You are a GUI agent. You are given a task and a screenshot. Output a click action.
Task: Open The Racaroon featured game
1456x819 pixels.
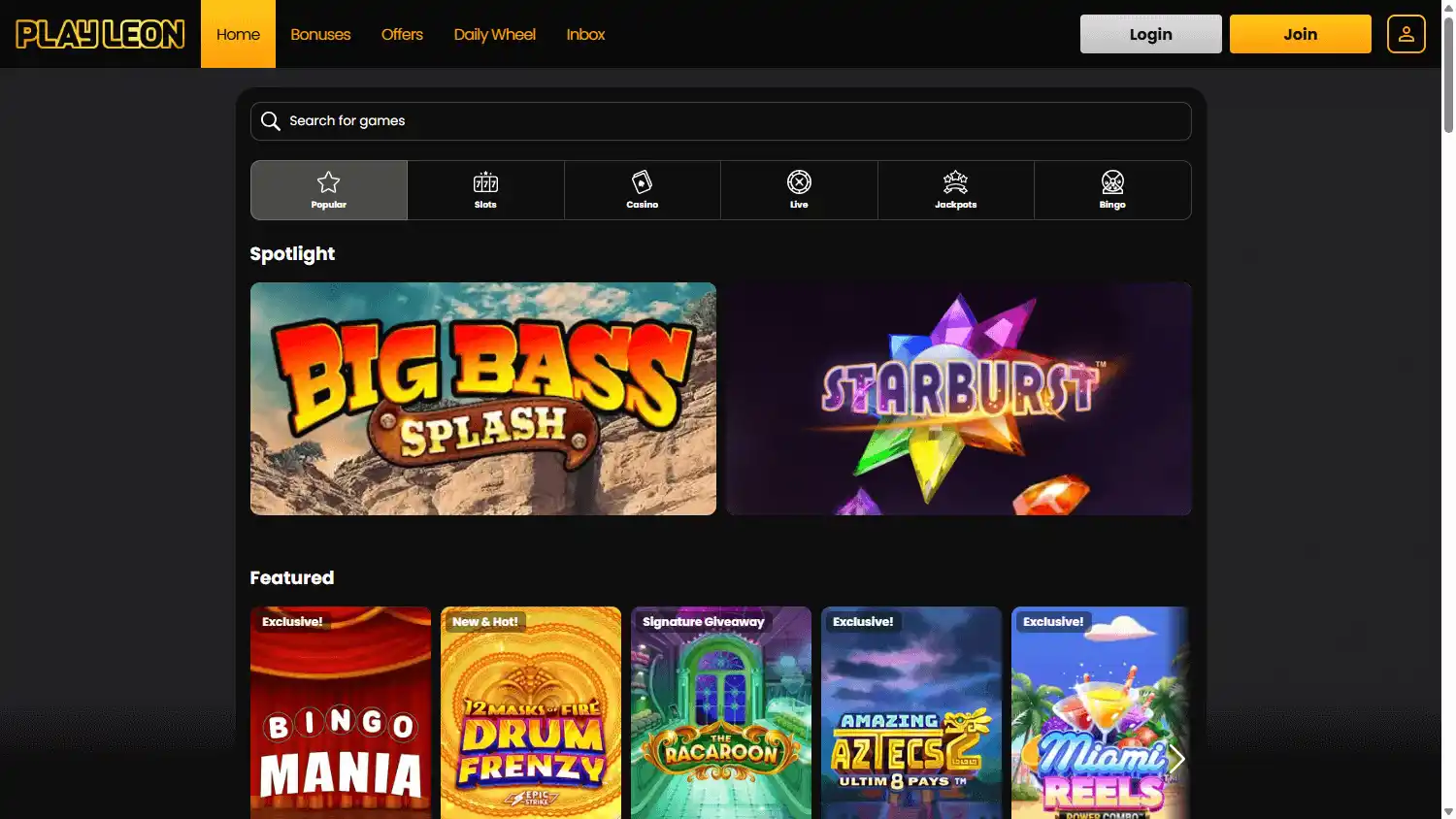721,713
